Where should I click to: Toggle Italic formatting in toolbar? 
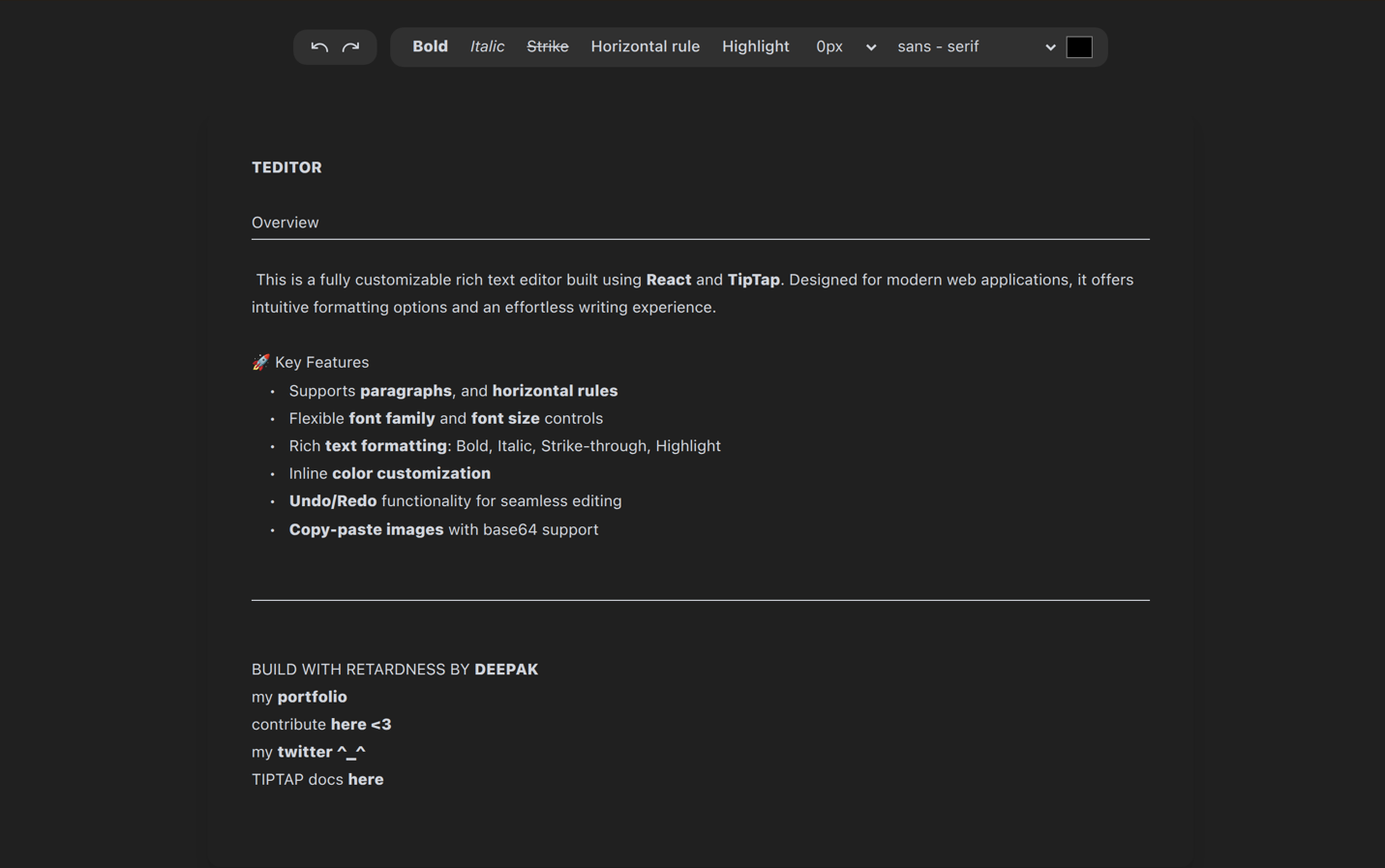coord(487,46)
